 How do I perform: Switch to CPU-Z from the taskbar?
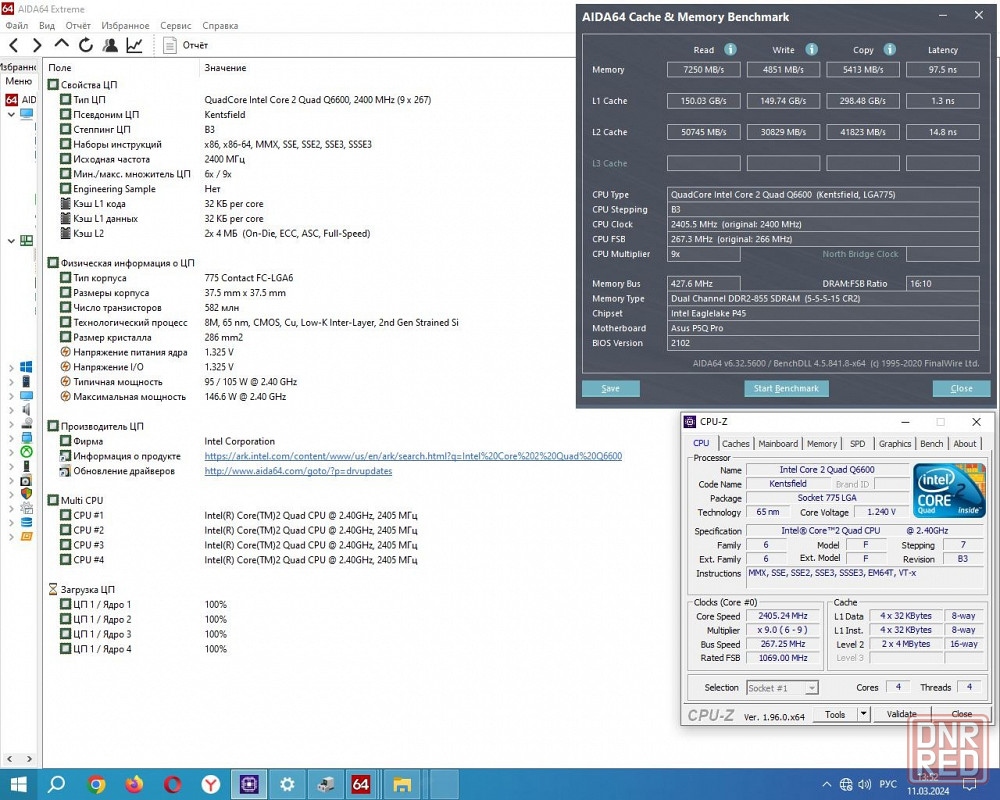click(x=249, y=784)
